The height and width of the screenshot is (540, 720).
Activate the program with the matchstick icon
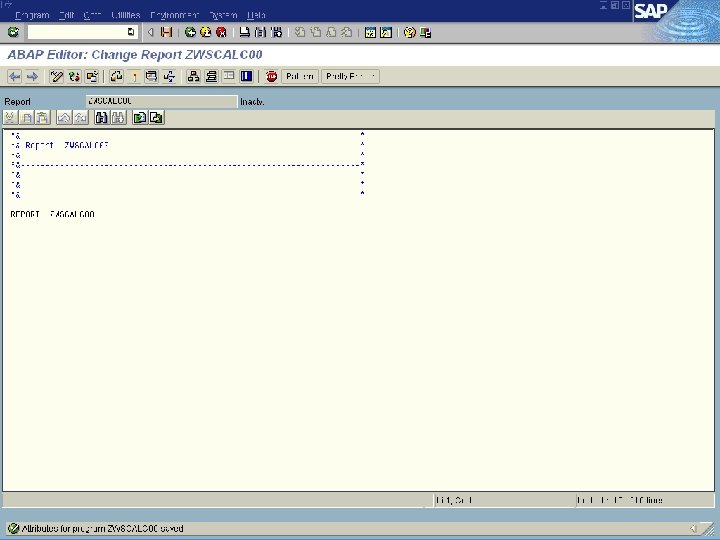[x=135, y=76]
